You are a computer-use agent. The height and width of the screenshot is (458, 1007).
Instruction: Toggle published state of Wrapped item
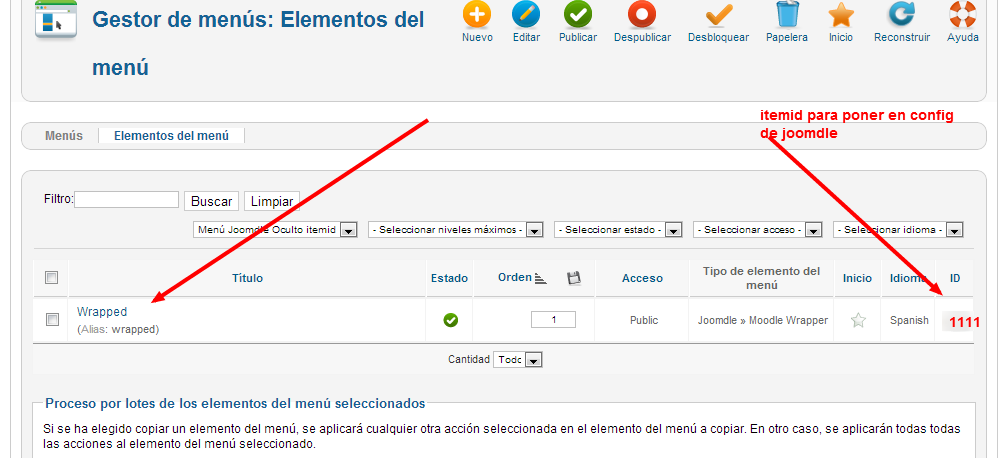click(x=450, y=320)
